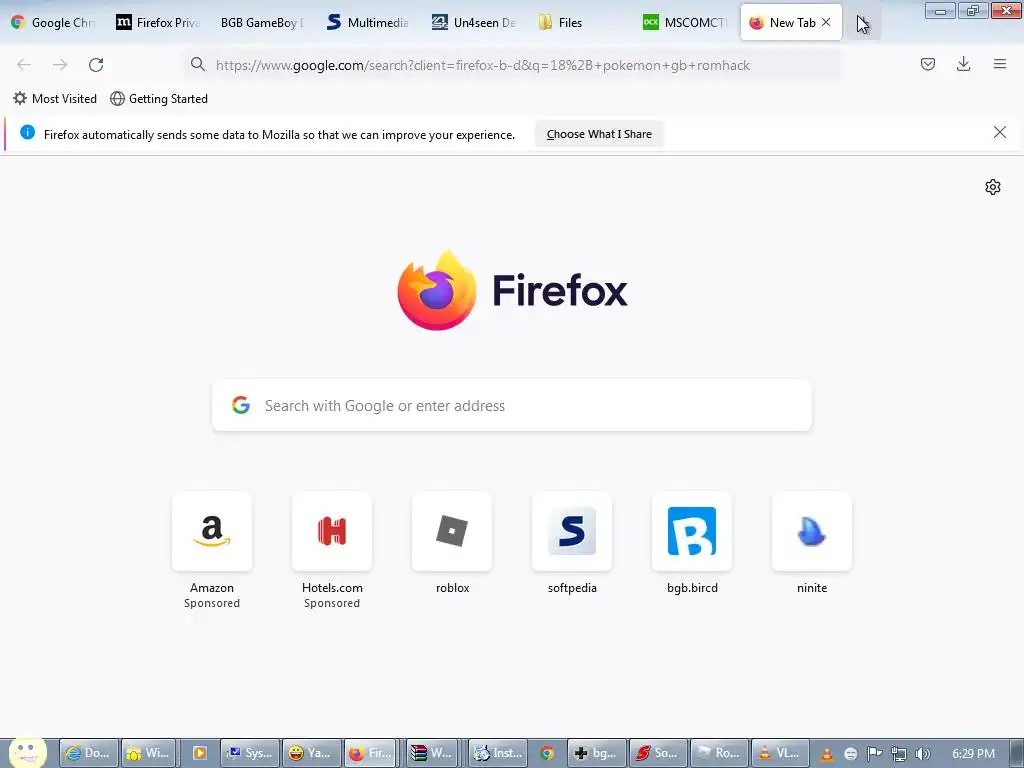This screenshot has height=768, width=1024.
Task: Open the WinRAR taskbar item
Action: click(432, 753)
